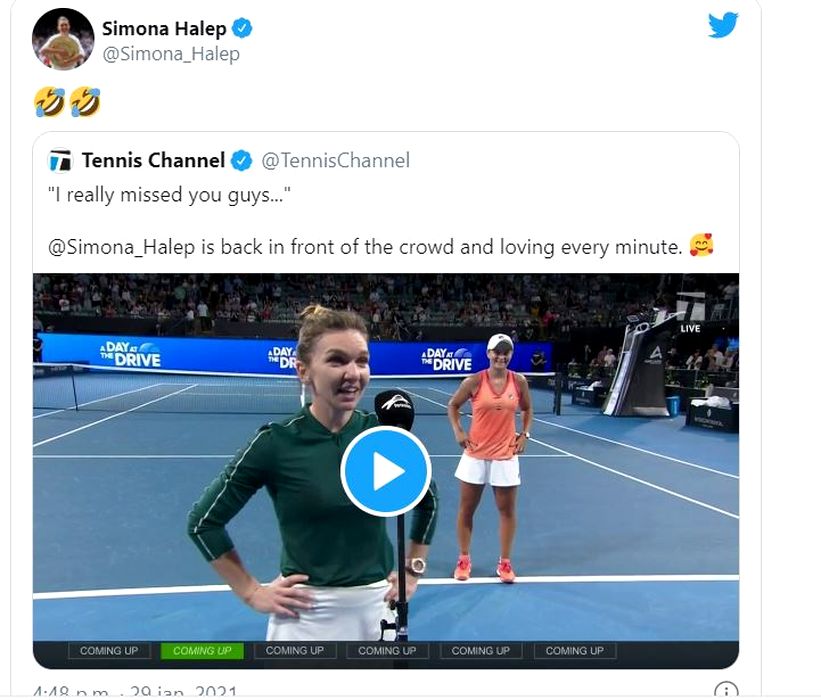
Task: Follow the @Simona_Halep mention in quoted text
Action: (x=116, y=246)
